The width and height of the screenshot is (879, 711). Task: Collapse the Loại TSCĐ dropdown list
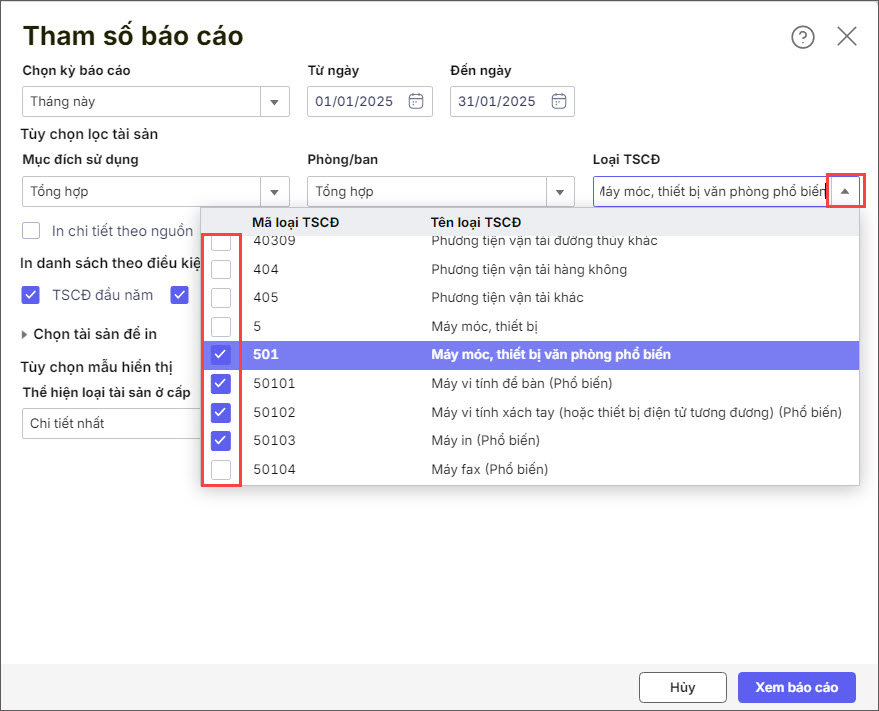pyautogui.click(x=845, y=191)
